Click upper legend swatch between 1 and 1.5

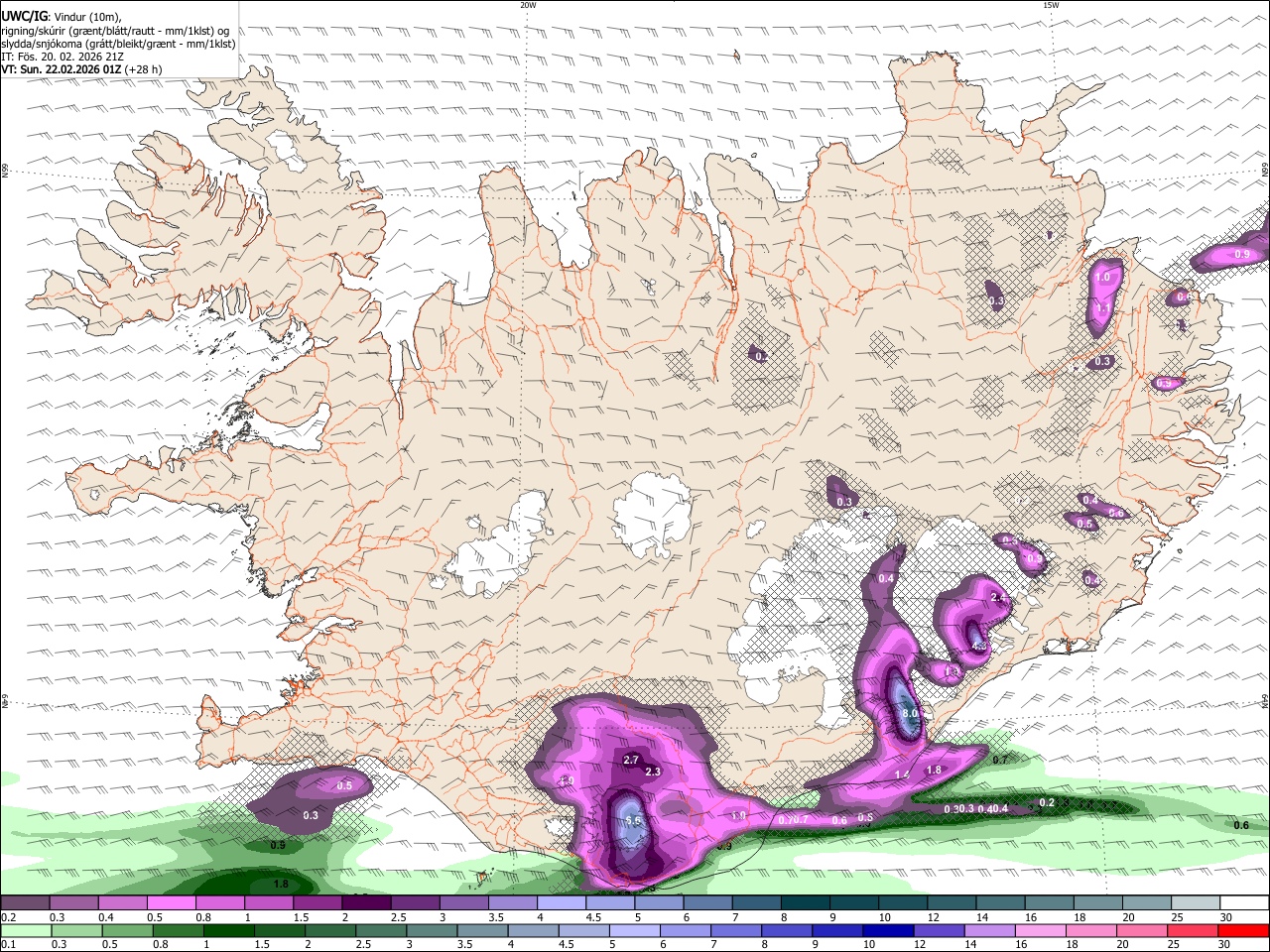coord(269,903)
